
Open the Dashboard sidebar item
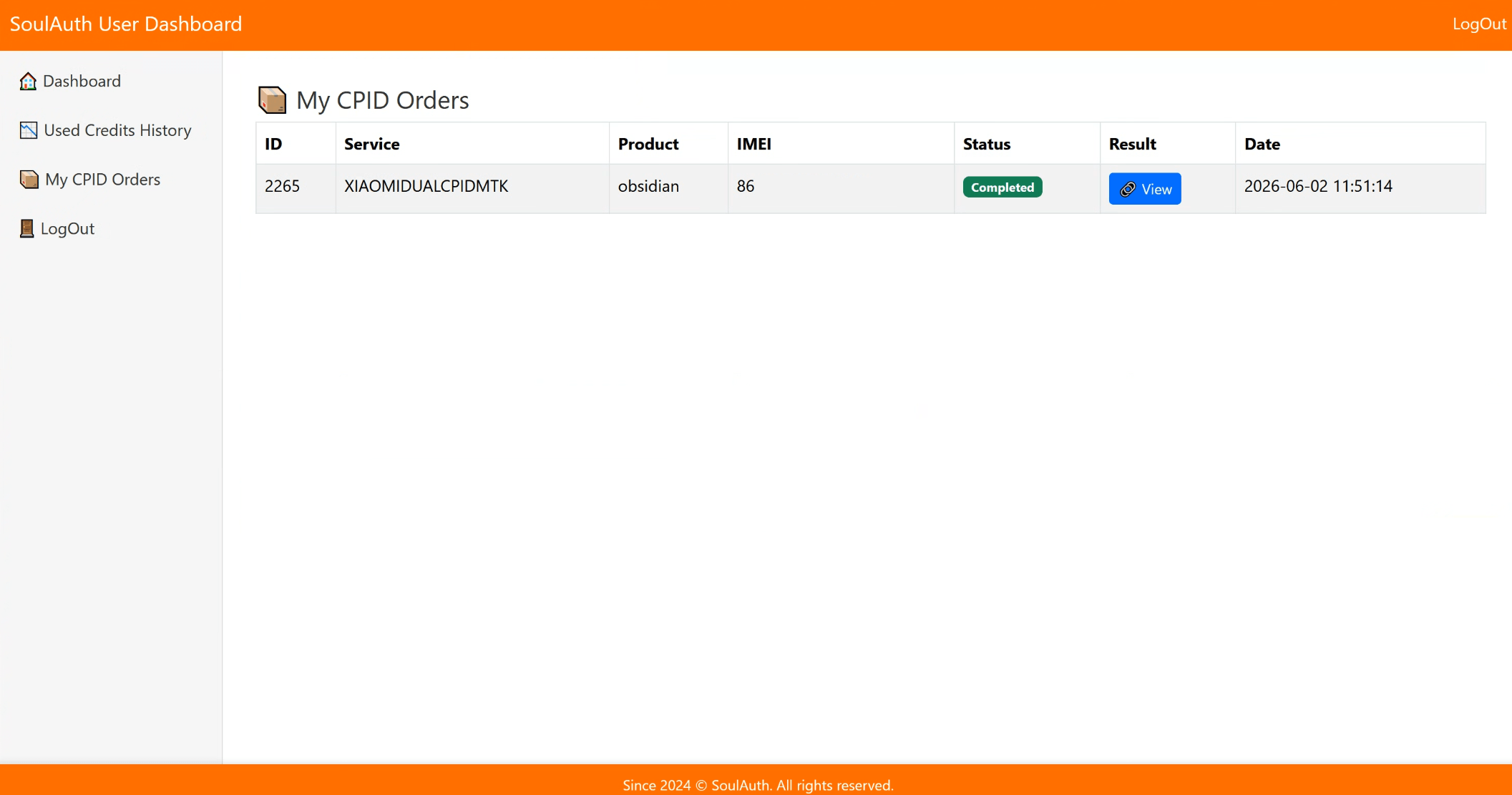tap(70, 82)
